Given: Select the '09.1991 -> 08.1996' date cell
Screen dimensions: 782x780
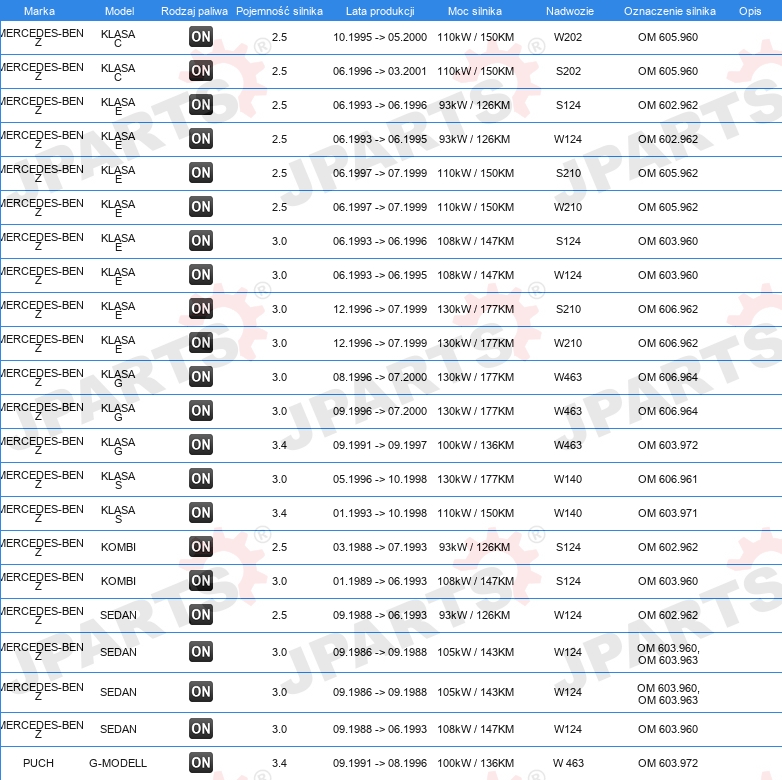Looking at the screenshot, I should (x=380, y=763).
